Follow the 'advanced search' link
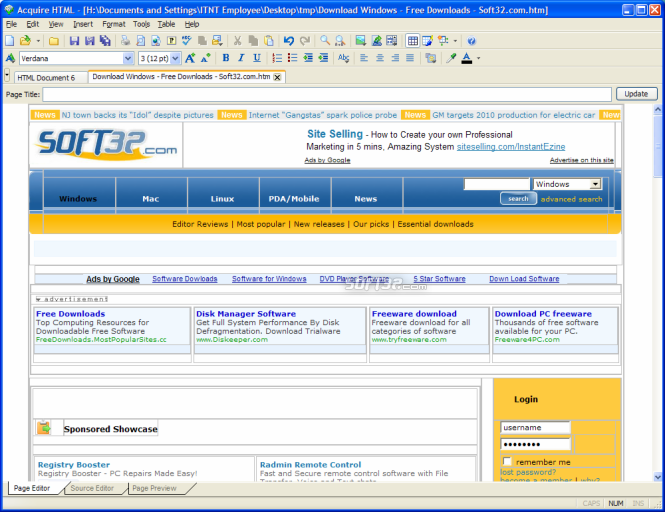Viewport: 665px width, 512px height. 571,199
